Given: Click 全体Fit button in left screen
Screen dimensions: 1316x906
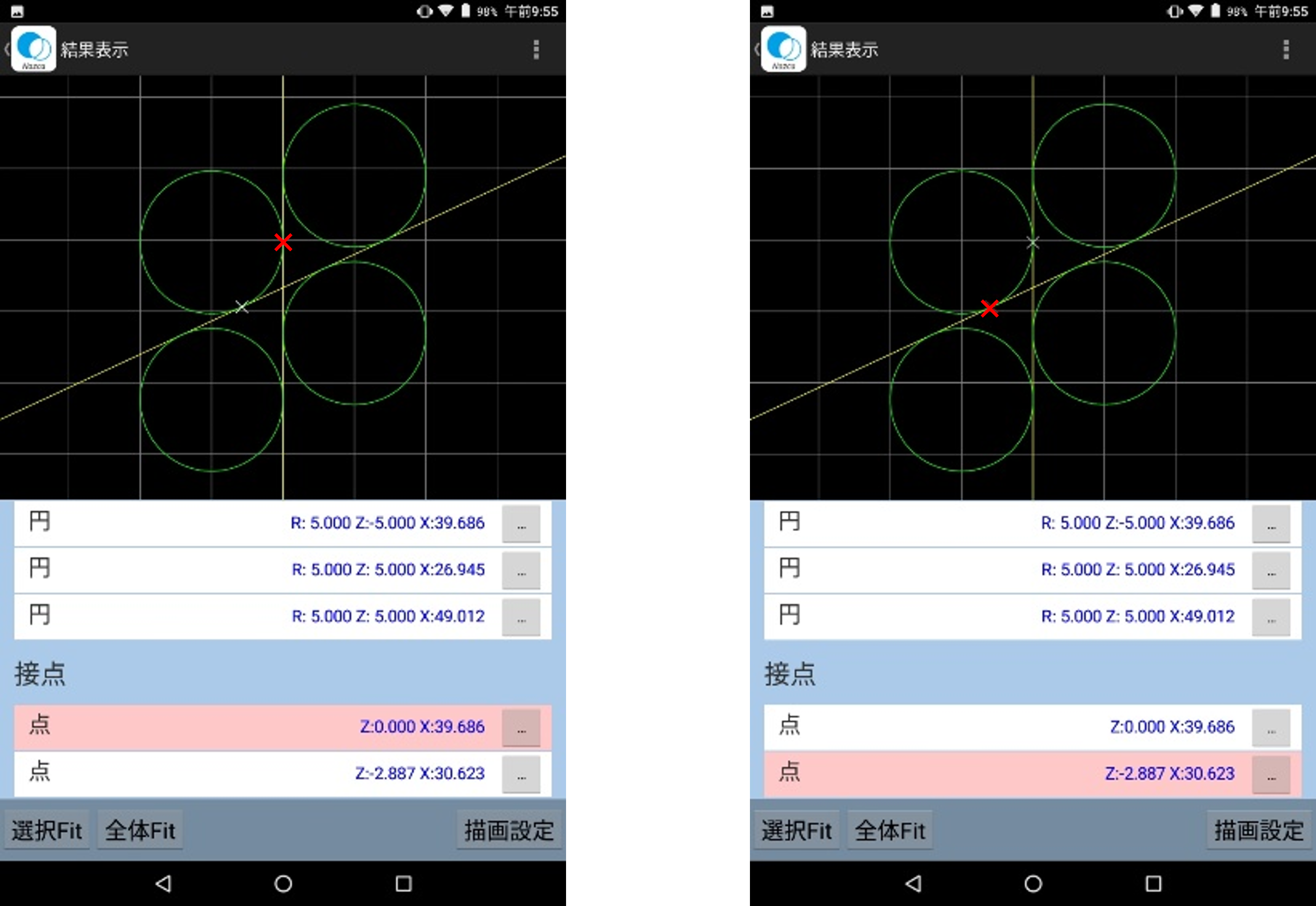Looking at the screenshot, I should click(x=140, y=830).
